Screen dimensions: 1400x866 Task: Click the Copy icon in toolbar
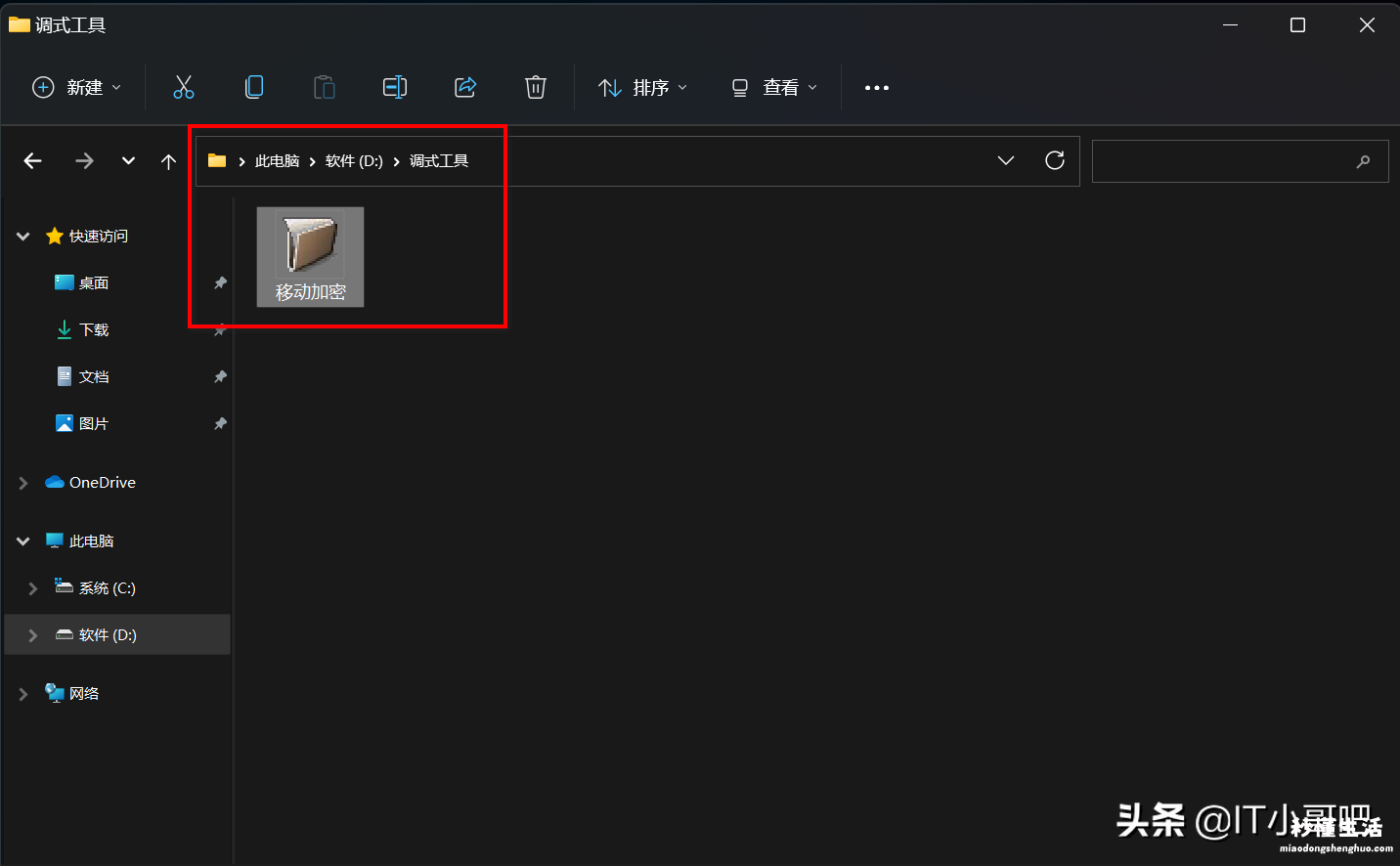[x=254, y=88]
